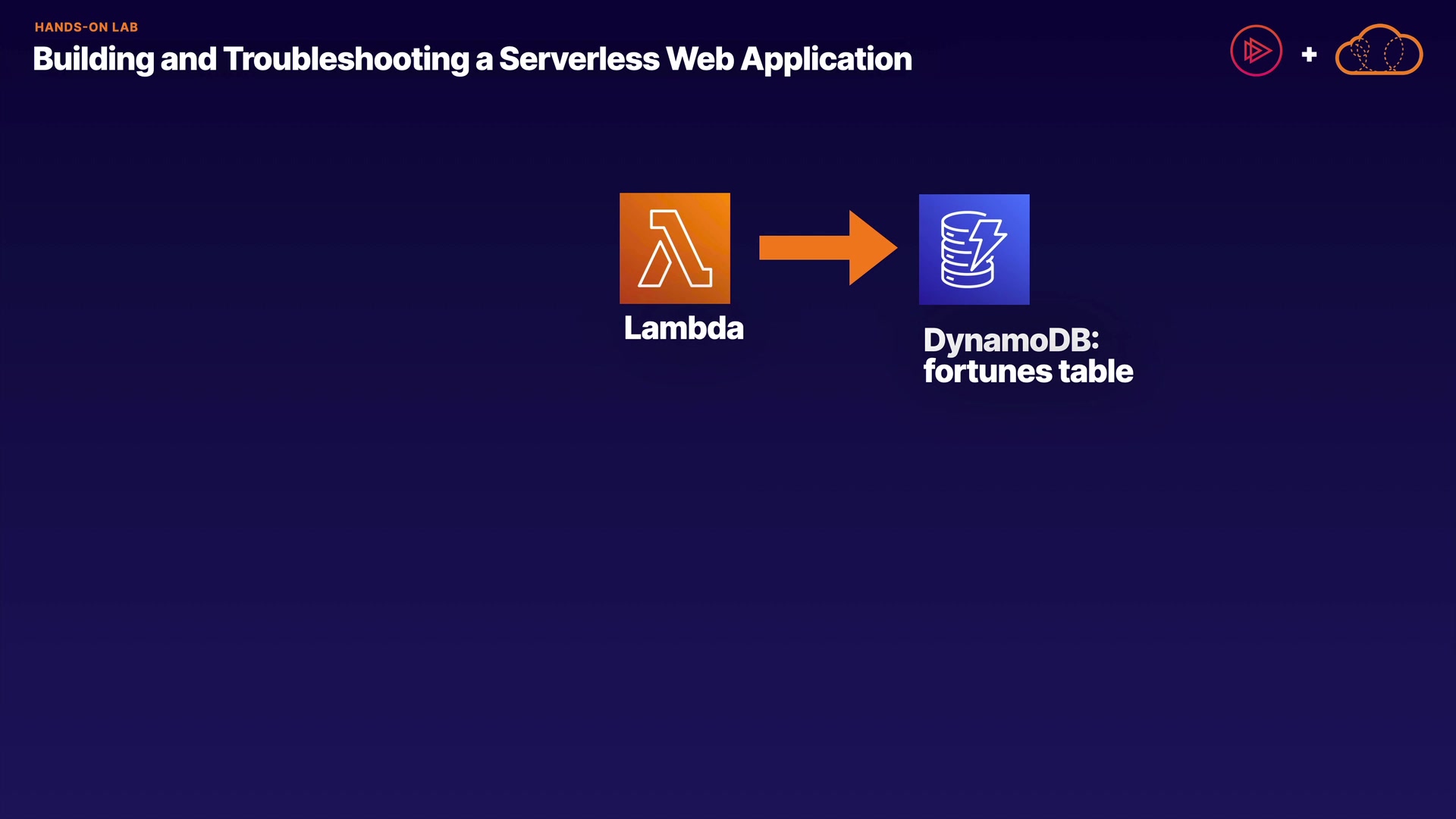Click the orange arrow pointing to DynamoDB
This screenshot has height=819, width=1456.
827,248
